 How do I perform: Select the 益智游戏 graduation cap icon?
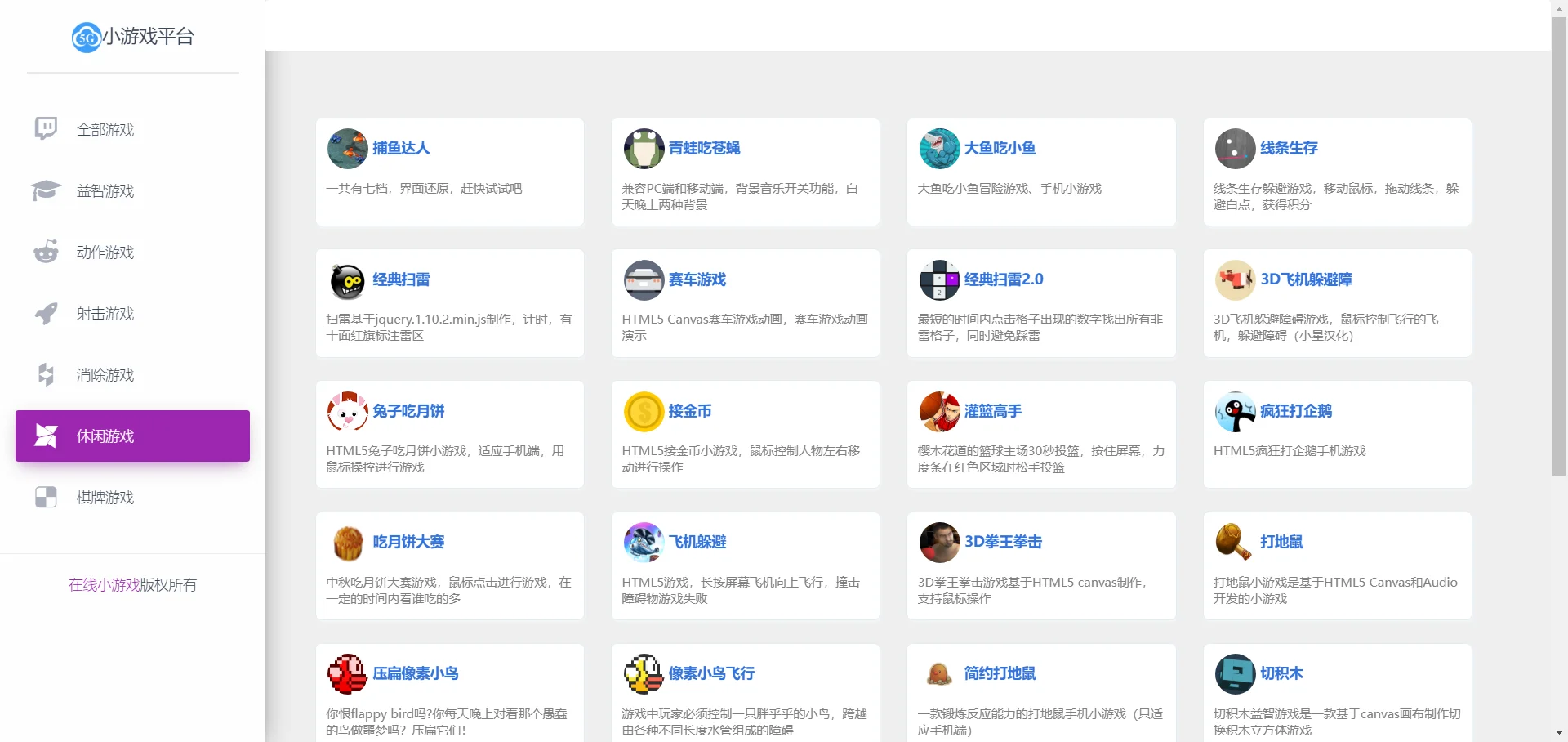click(45, 190)
